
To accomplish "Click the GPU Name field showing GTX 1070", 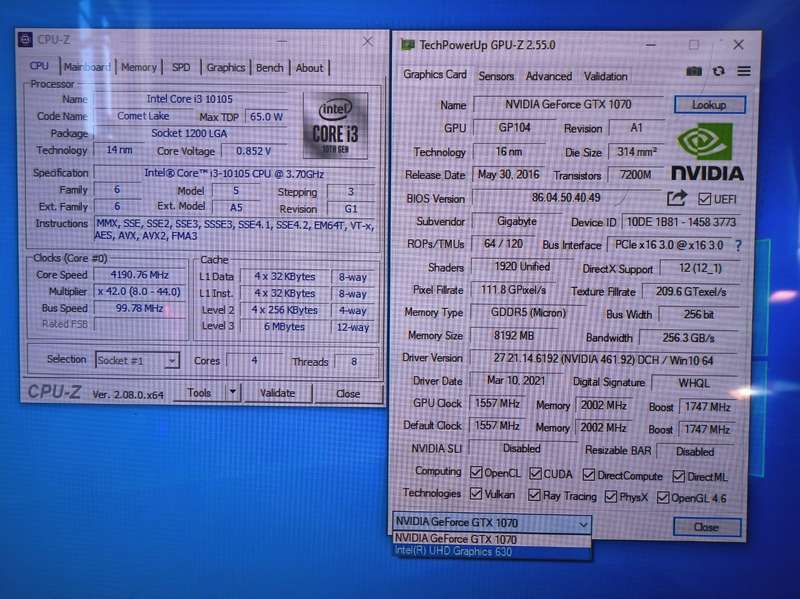I will [x=568, y=105].
